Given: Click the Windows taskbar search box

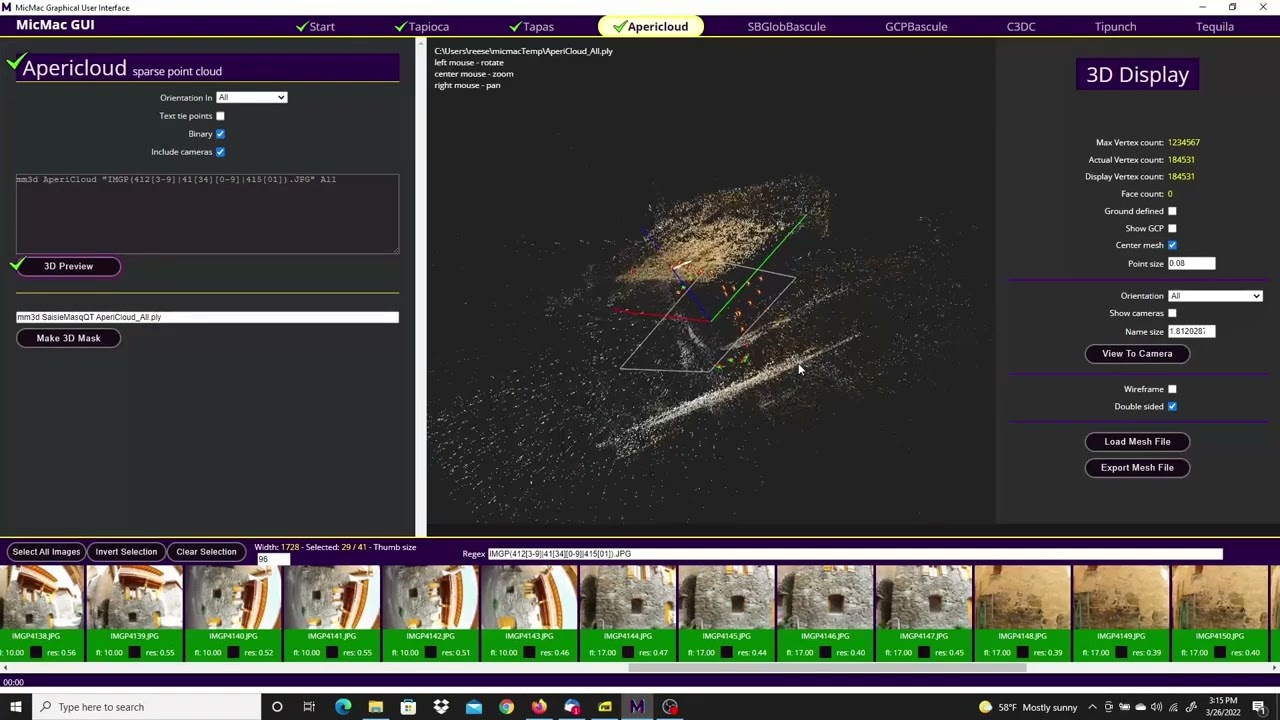Looking at the screenshot, I should (147, 707).
